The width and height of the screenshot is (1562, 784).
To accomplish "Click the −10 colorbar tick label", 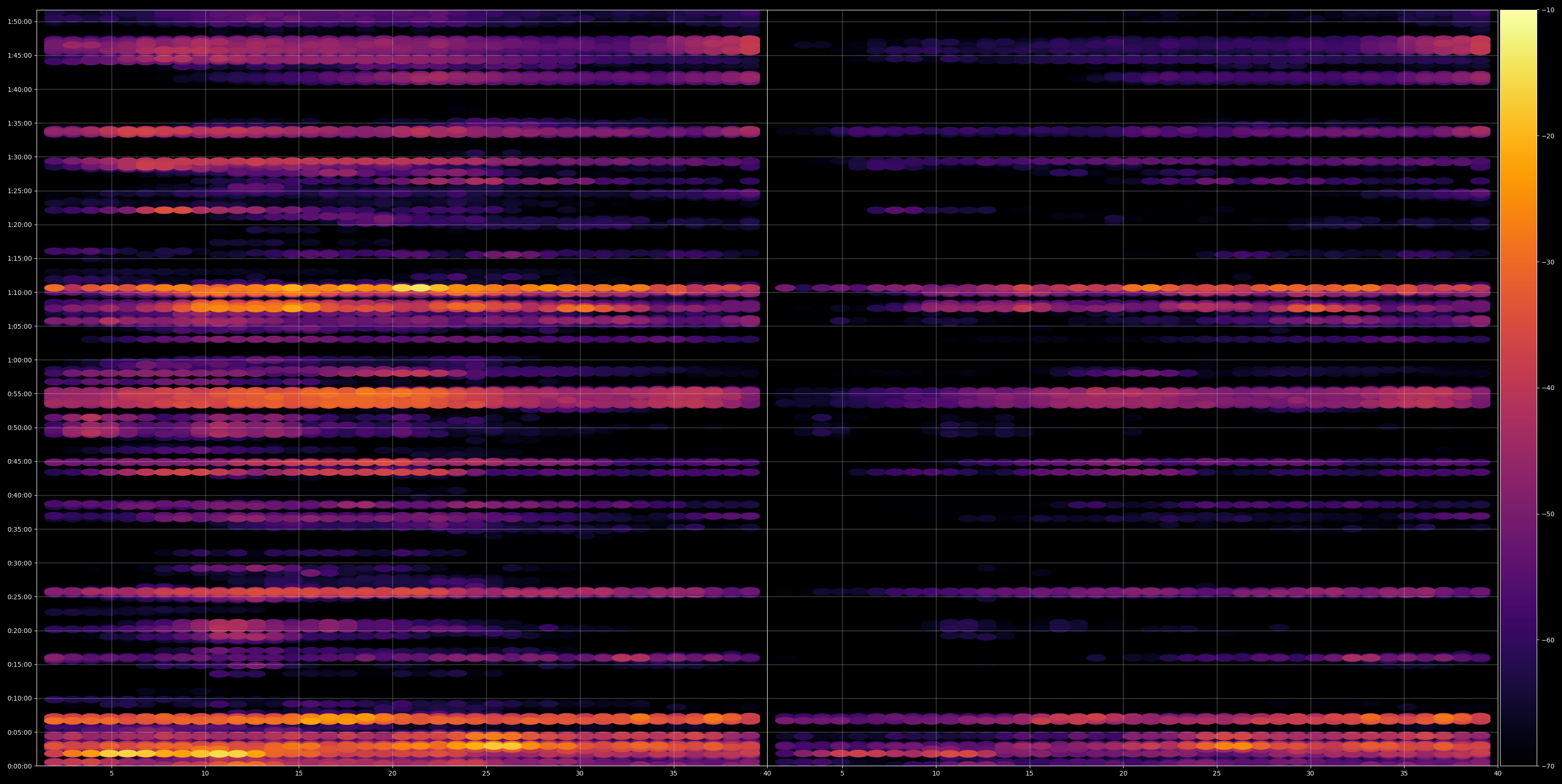I will click(x=1547, y=10).
